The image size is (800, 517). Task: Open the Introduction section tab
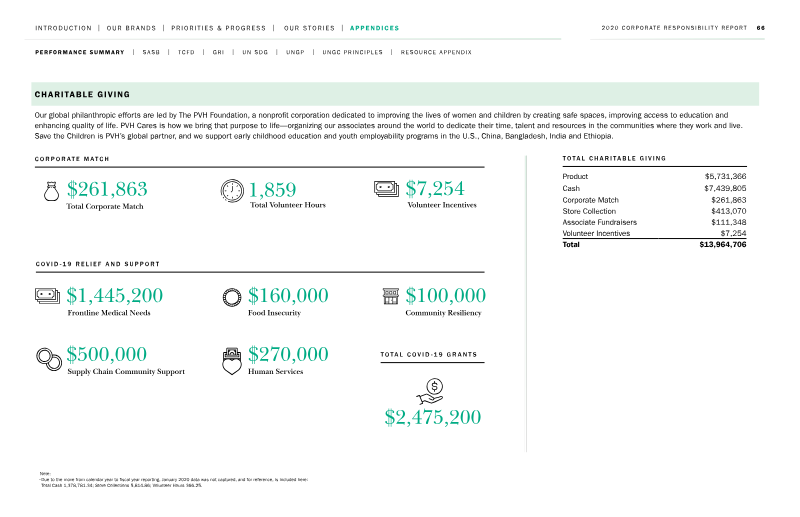tap(63, 28)
